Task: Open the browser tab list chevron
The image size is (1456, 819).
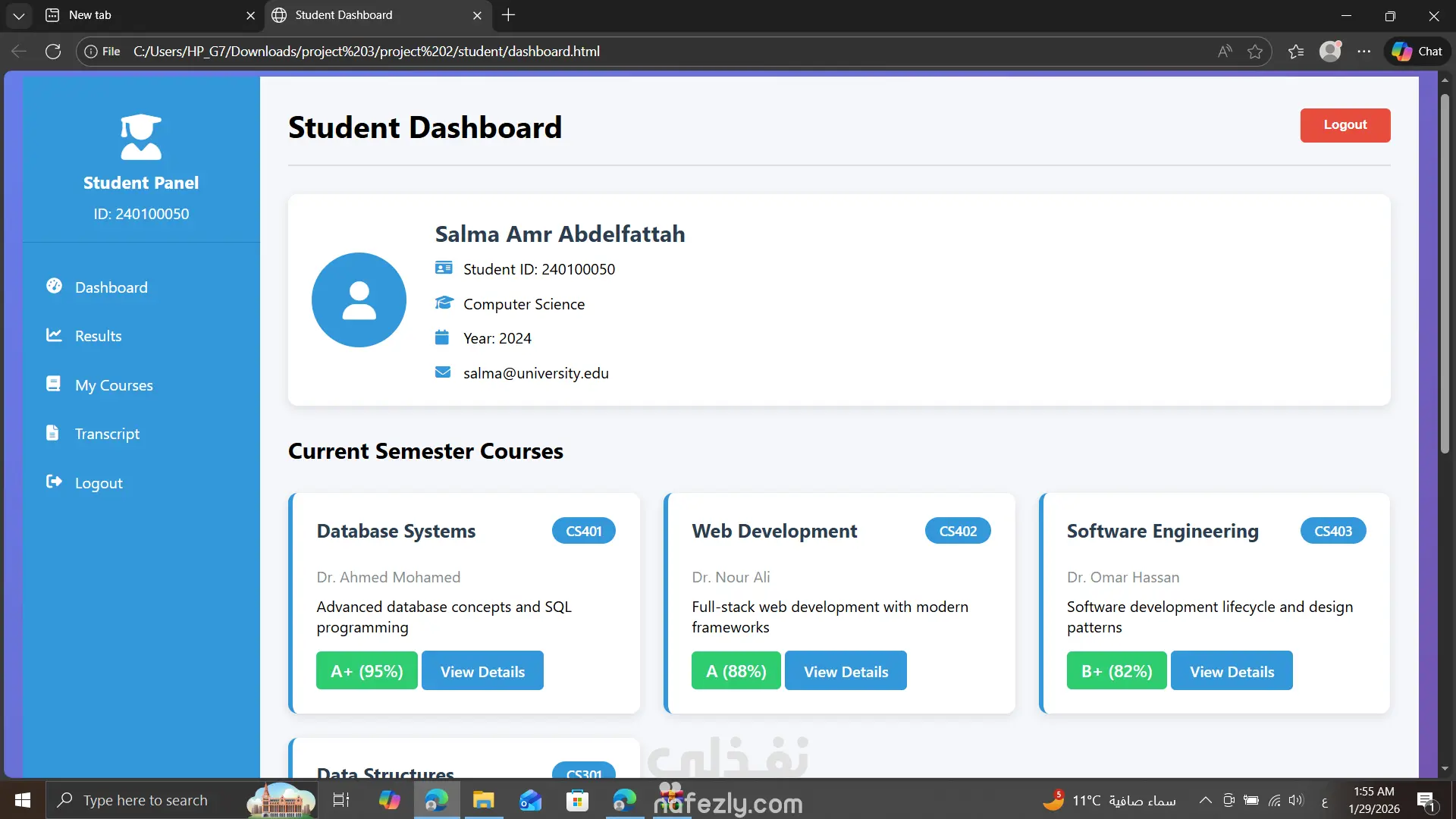Action: click(x=19, y=15)
